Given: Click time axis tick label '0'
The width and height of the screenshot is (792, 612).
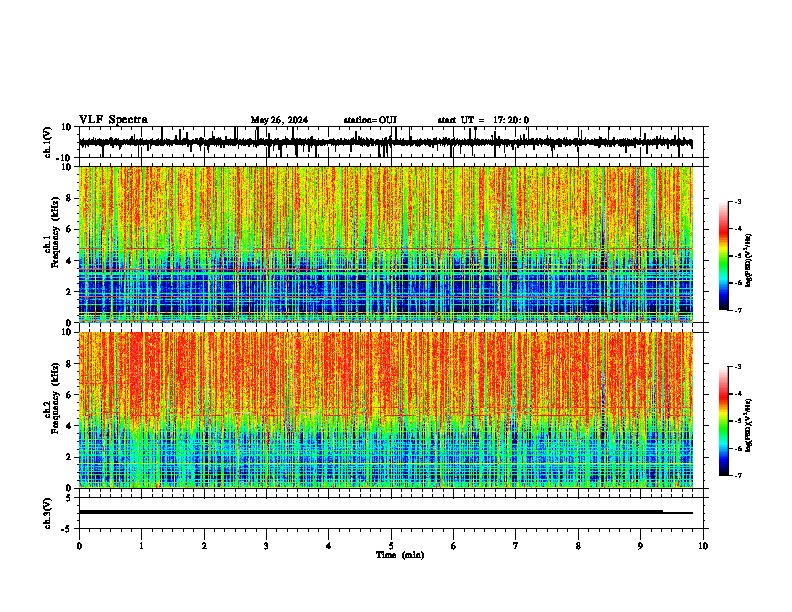Looking at the screenshot, I should tap(79, 546).
